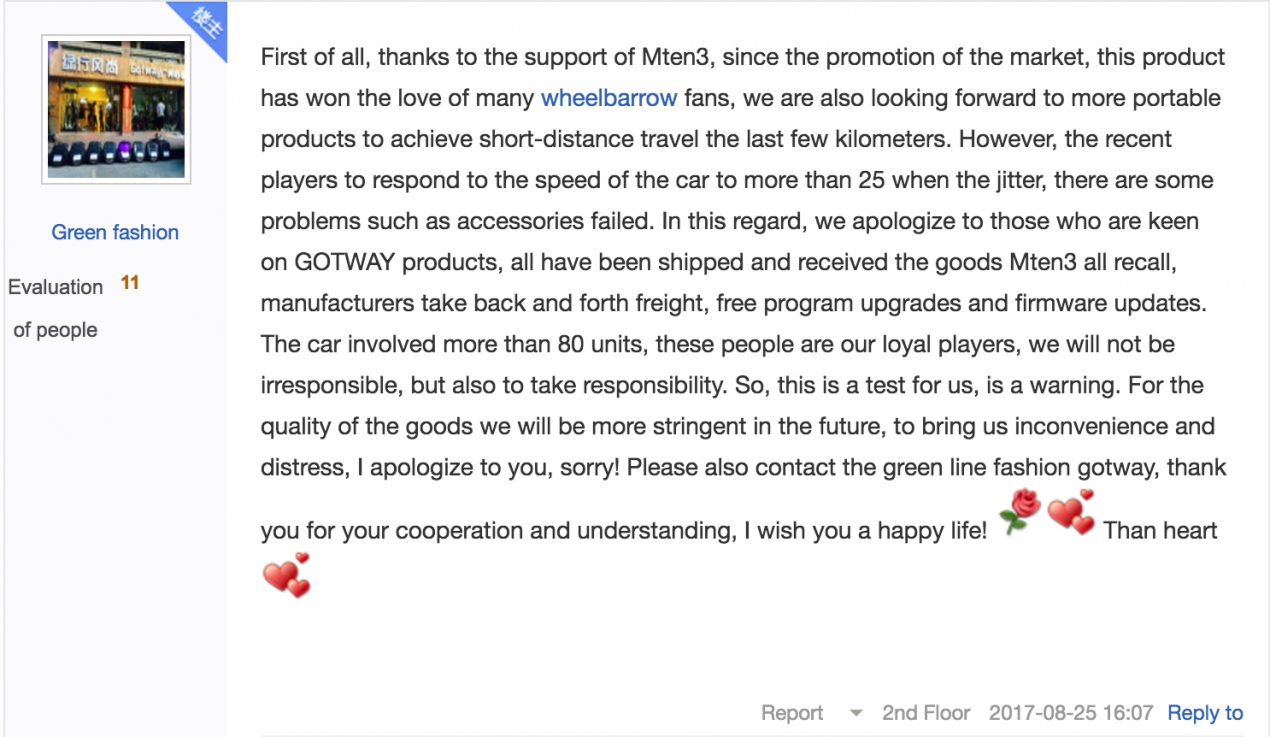Click the rose emoji in the post
Viewport: 1270px width, 737px height.
[1020, 512]
